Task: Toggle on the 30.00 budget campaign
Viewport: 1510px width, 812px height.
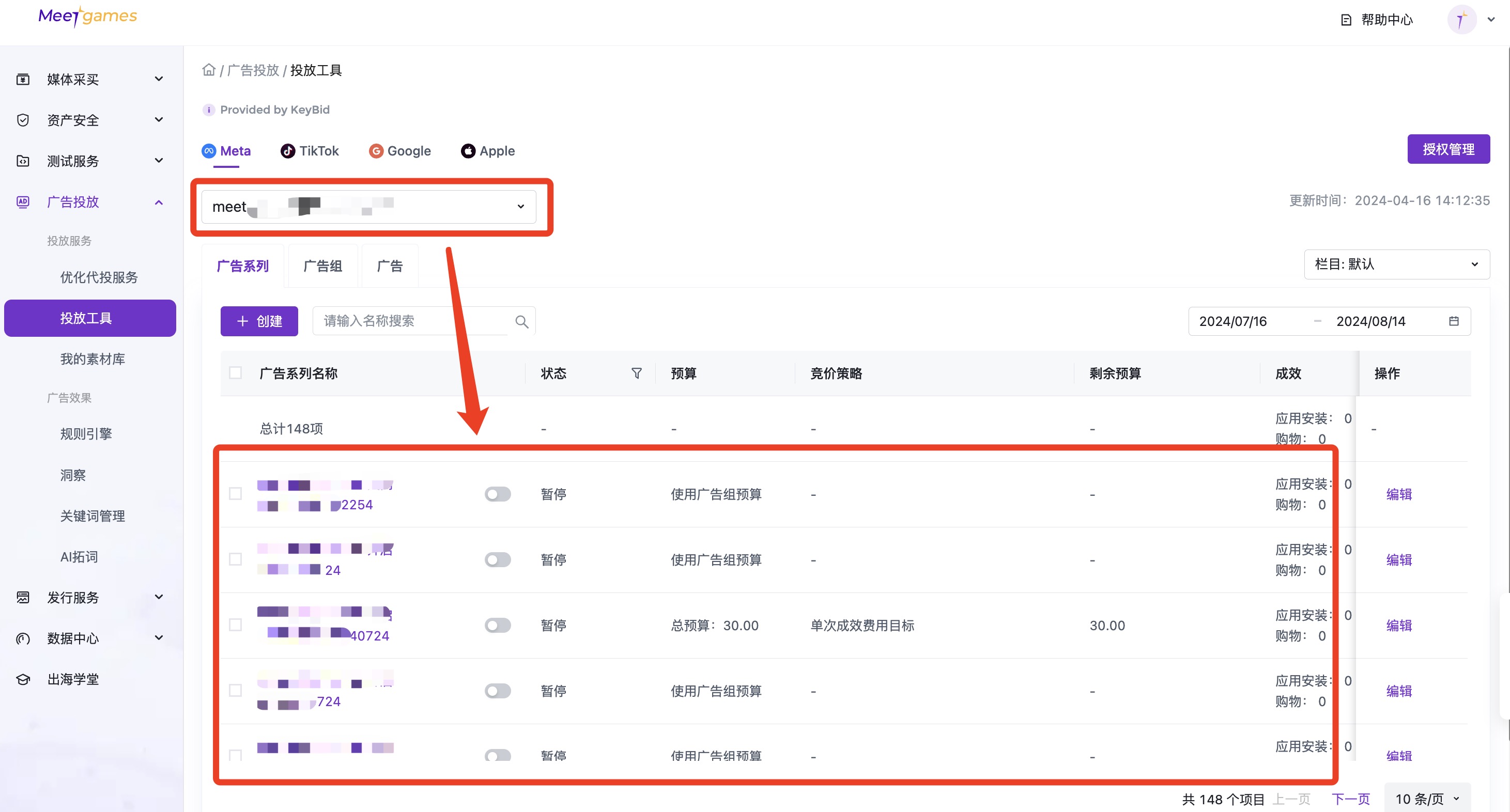Action: (498, 626)
